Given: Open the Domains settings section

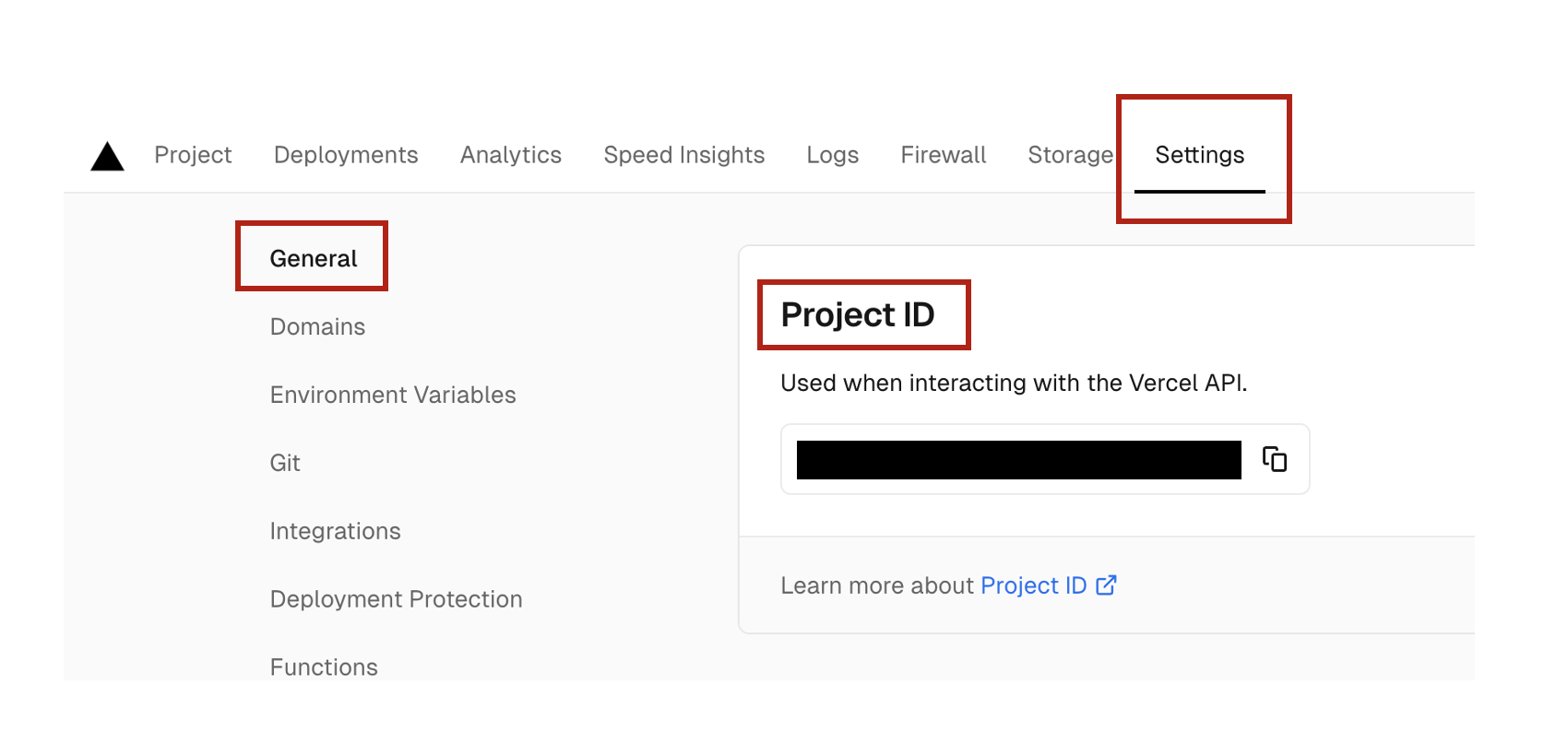Looking at the screenshot, I should coord(316,326).
